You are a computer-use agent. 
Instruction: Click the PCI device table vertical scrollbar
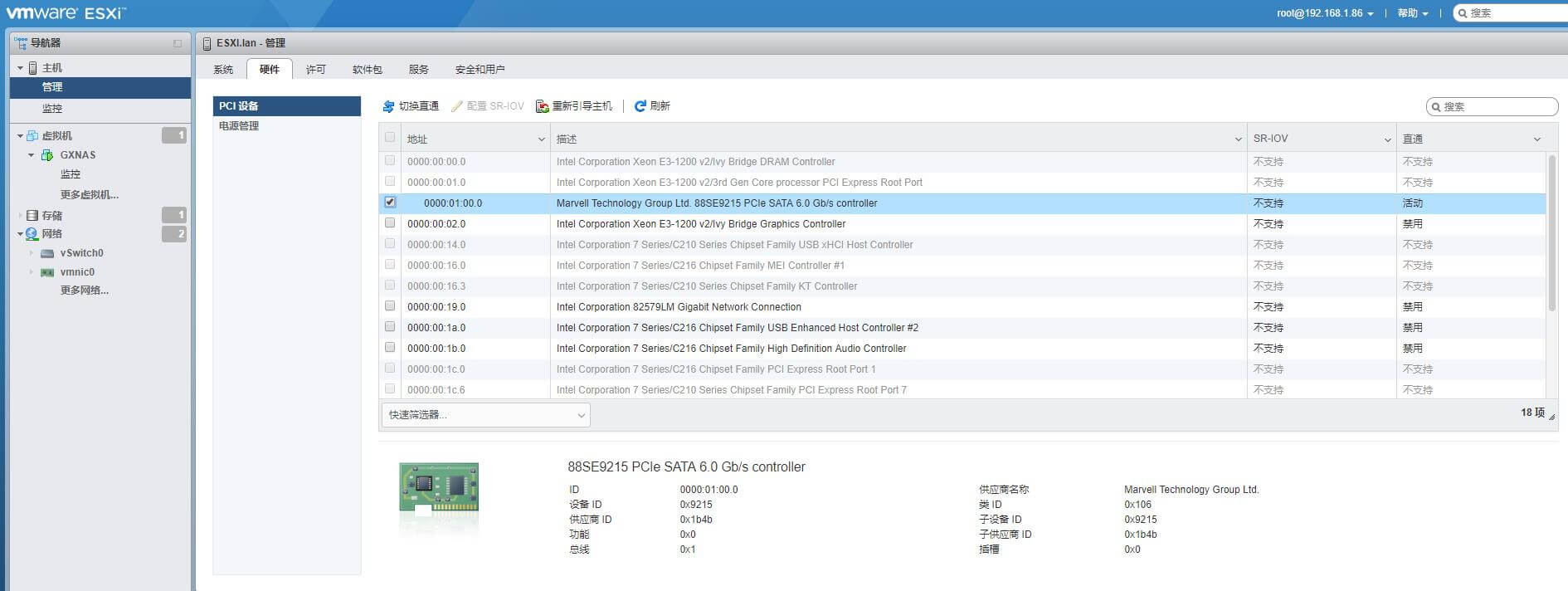tap(1551, 234)
